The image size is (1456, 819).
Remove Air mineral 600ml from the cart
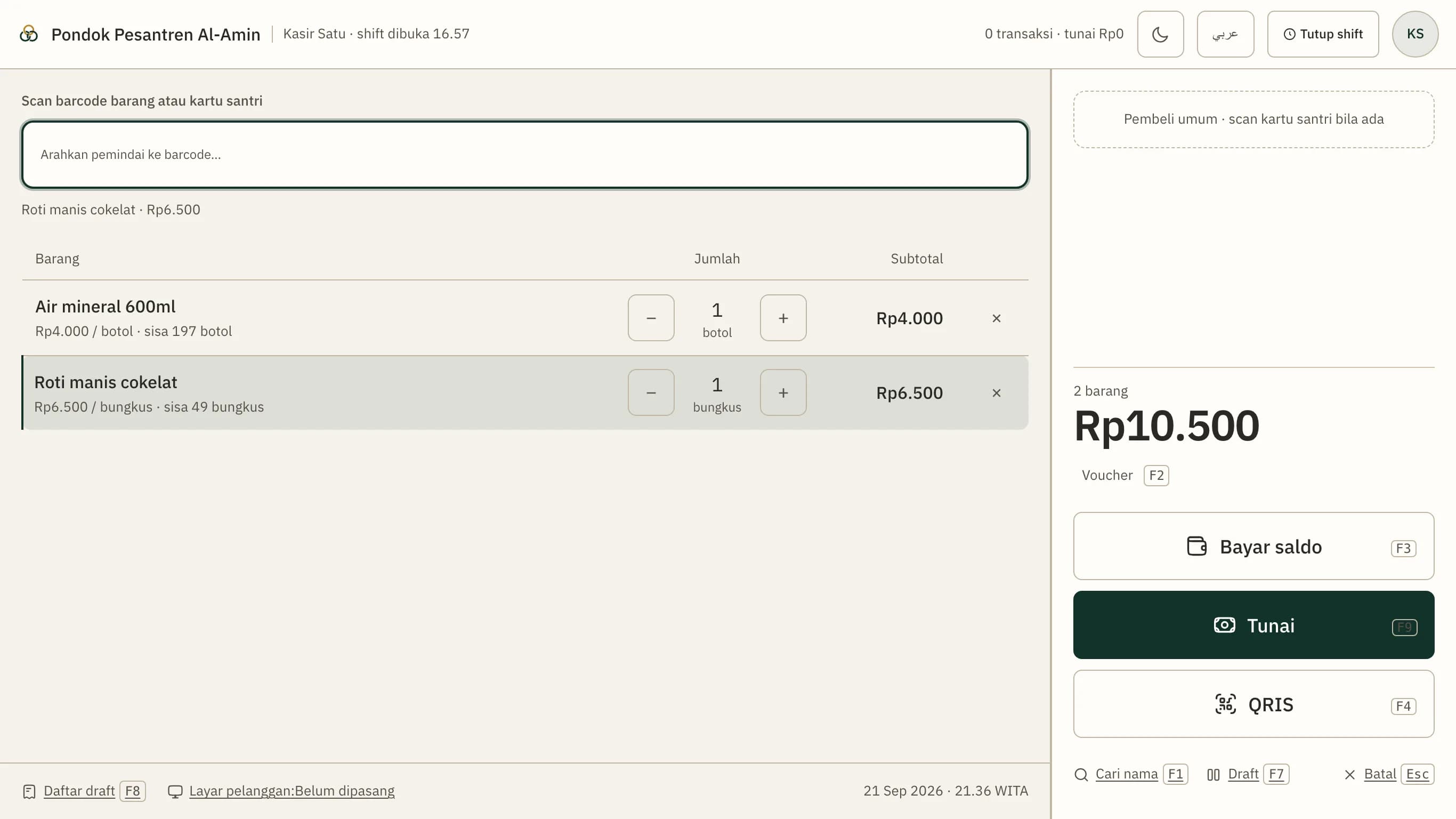click(996, 318)
